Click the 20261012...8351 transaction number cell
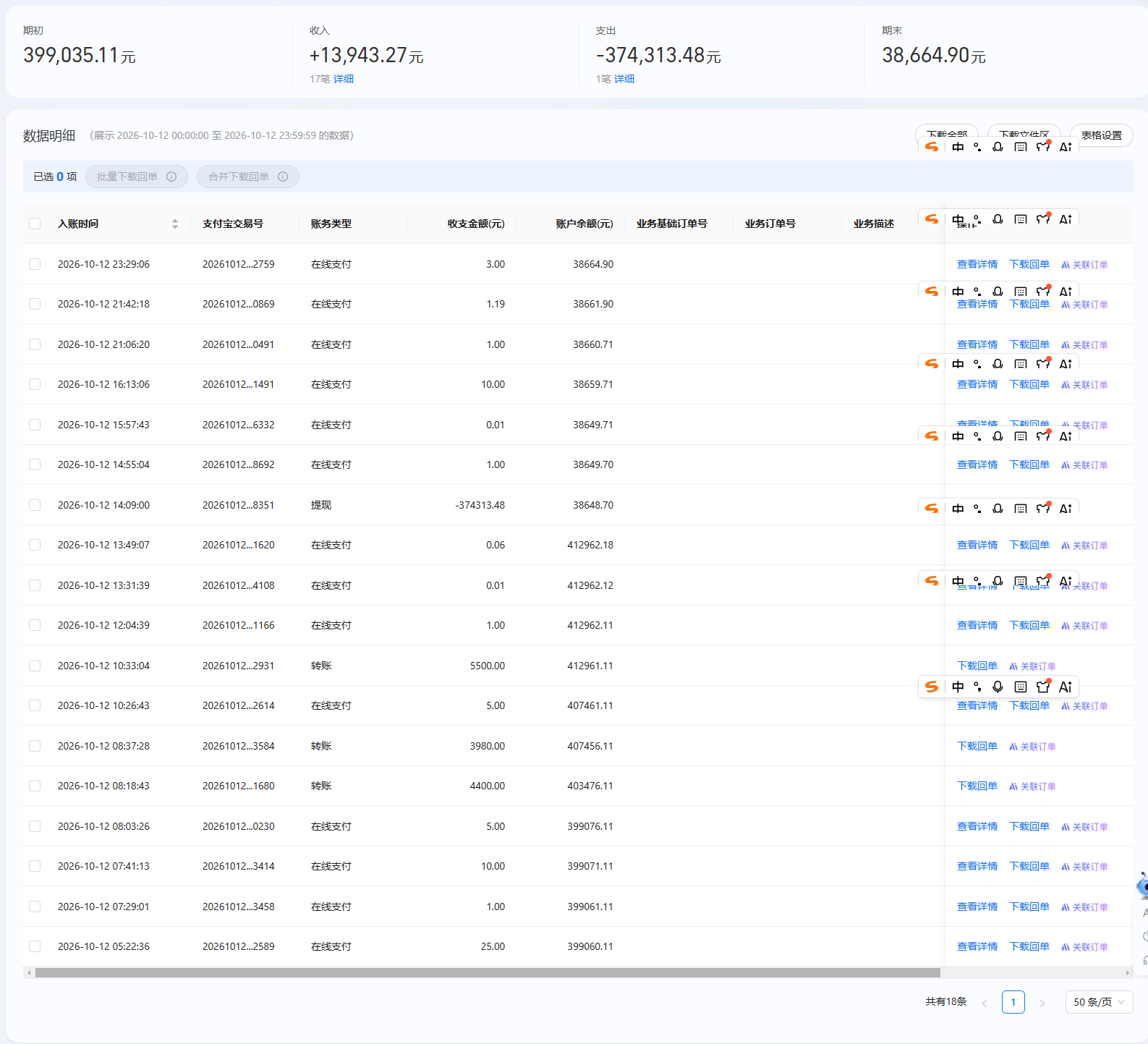The height and width of the screenshot is (1044, 1148). 239,505
